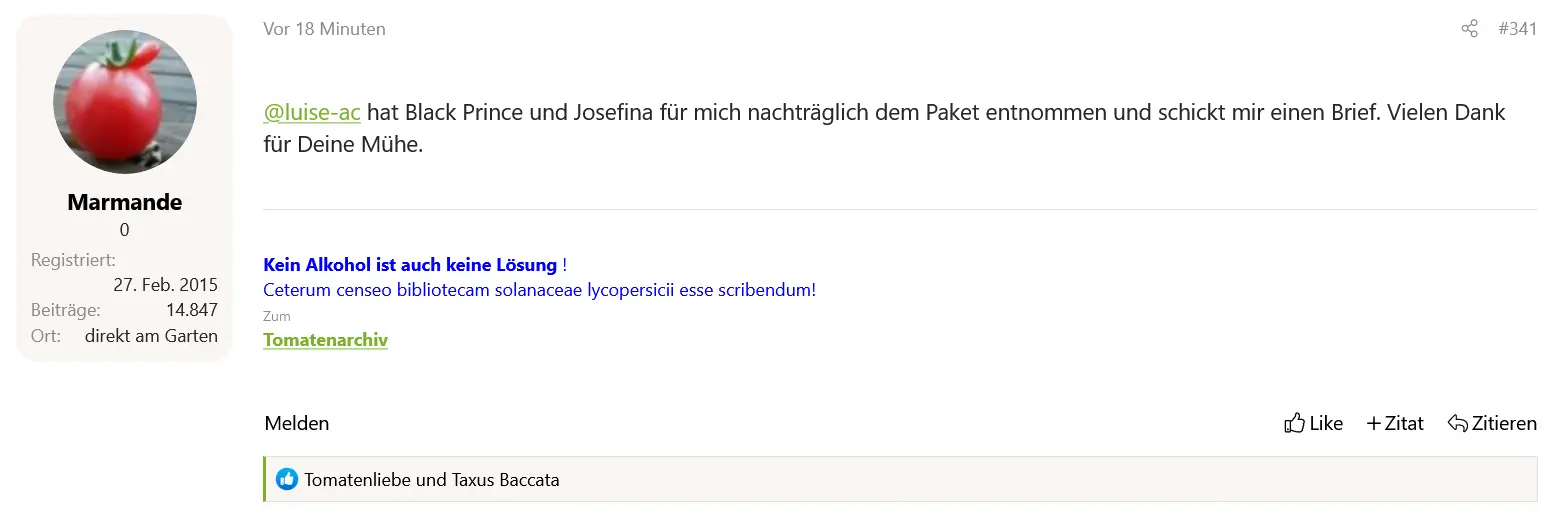The image size is (1554, 517).
Task: Click the reaction score 0 under Marmande
Action: (125, 230)
